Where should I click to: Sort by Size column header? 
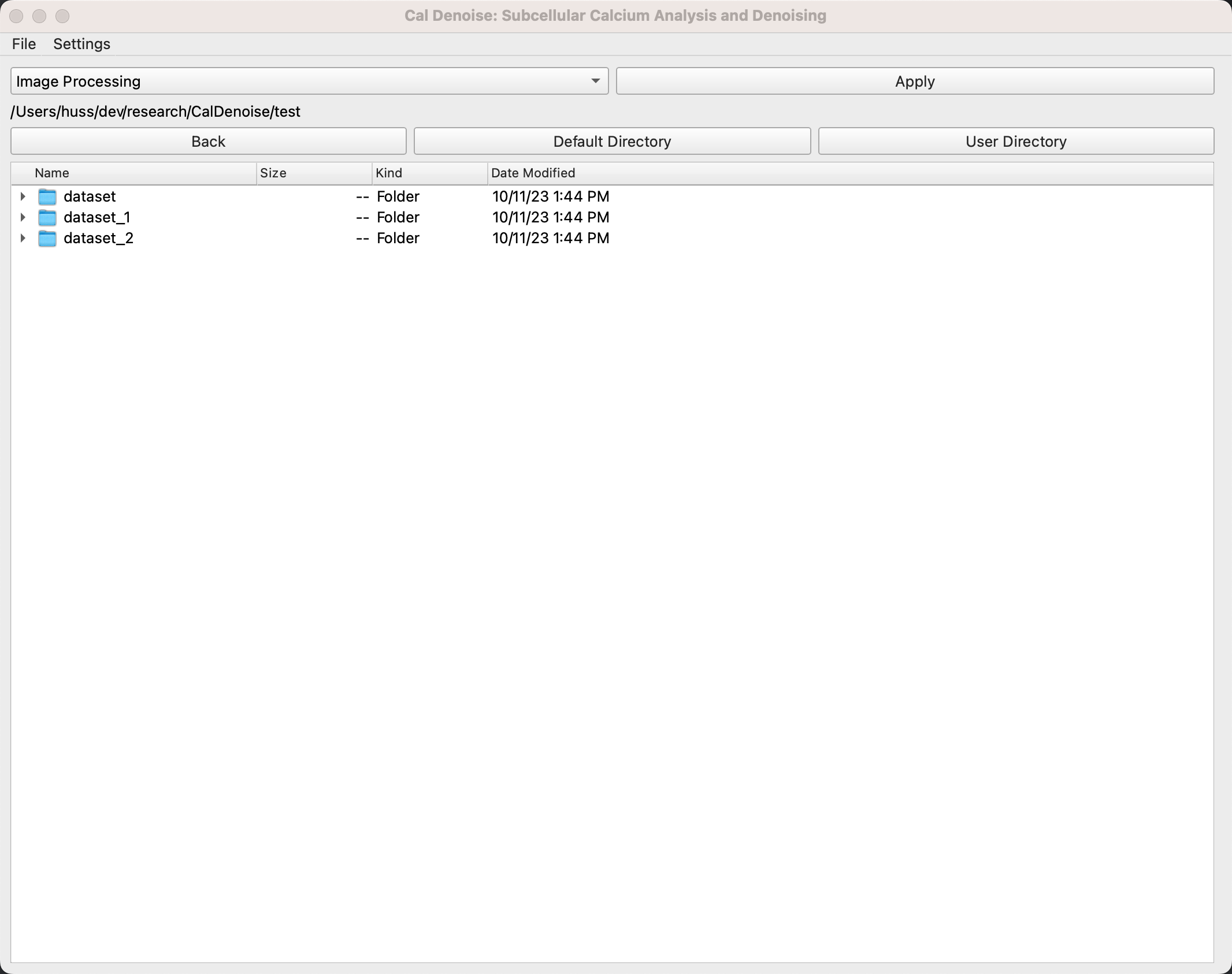[273, 173]
